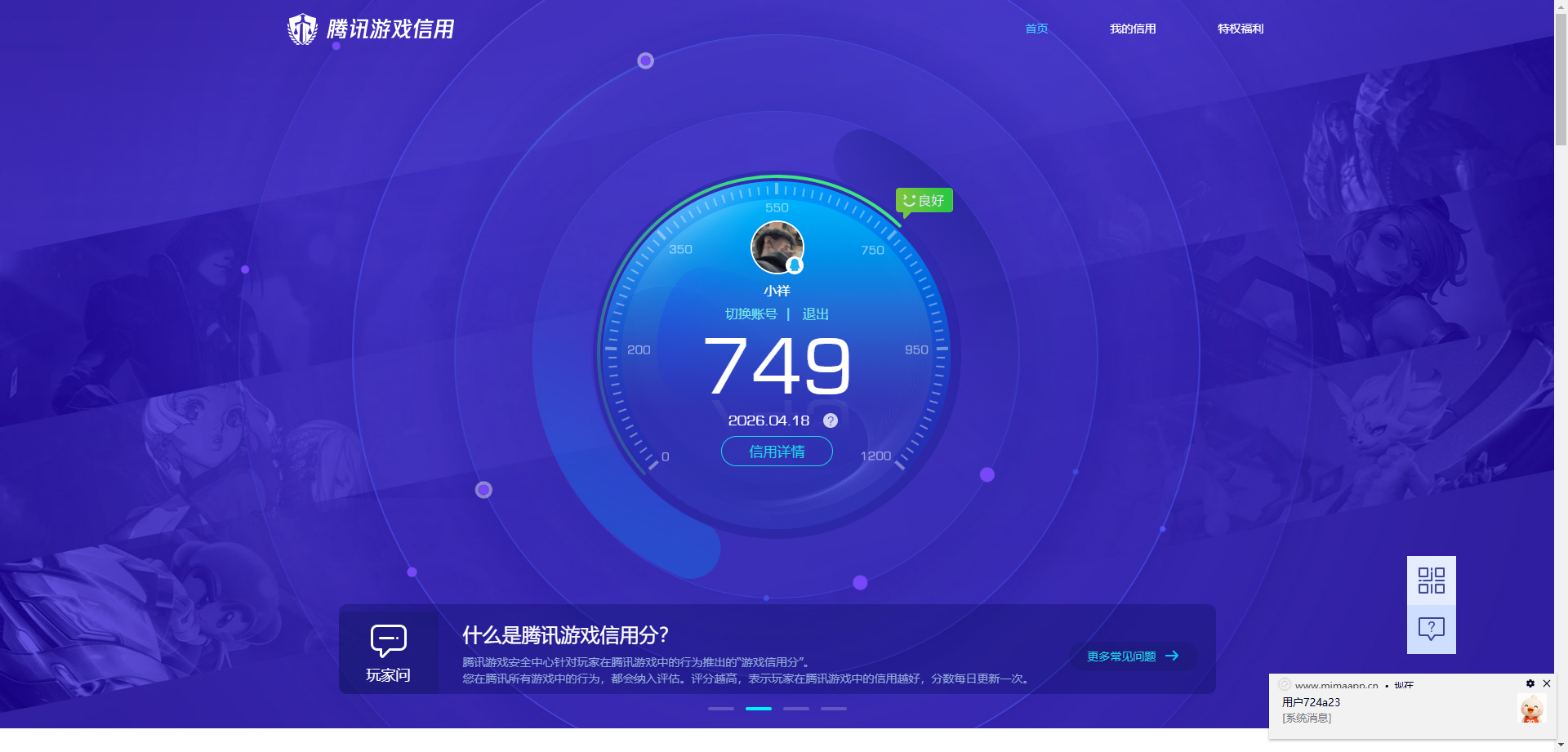Click the arrow icon next to 更多常见问题
This screenshot has width=1568, height=752.
click(1174, 656)
